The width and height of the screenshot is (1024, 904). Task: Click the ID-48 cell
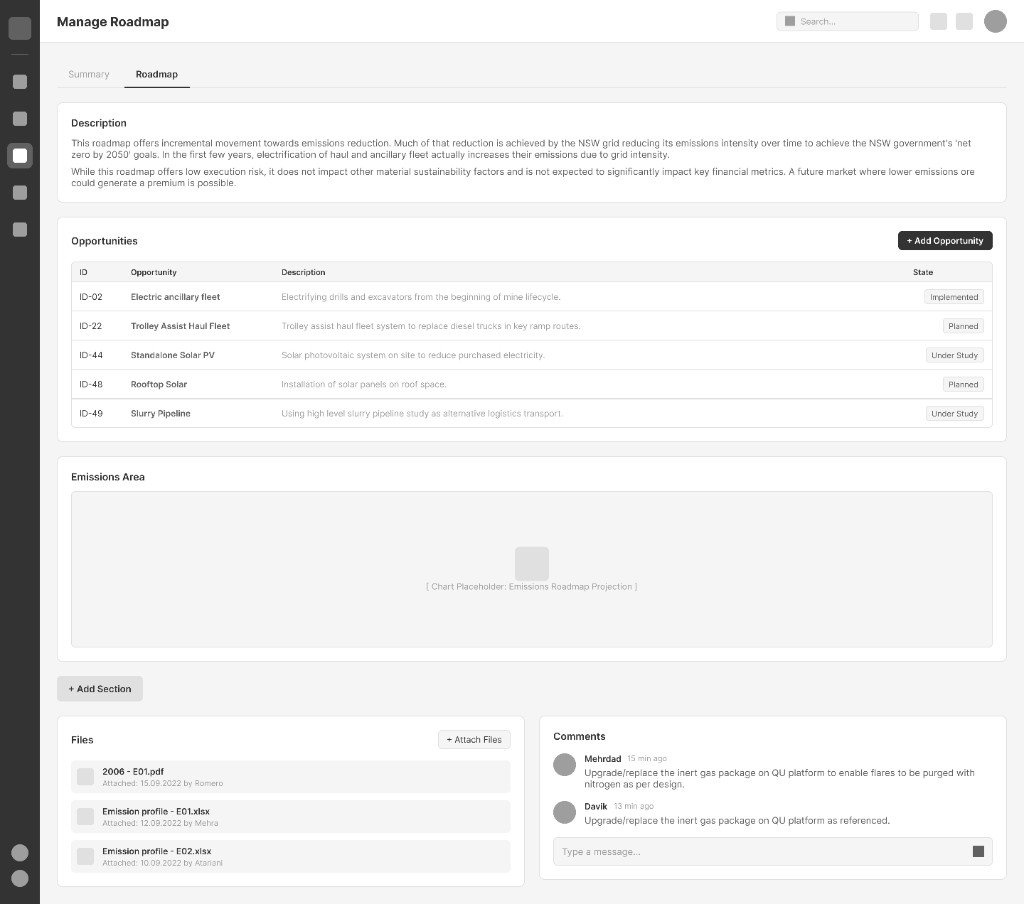(x=91, y=384)
